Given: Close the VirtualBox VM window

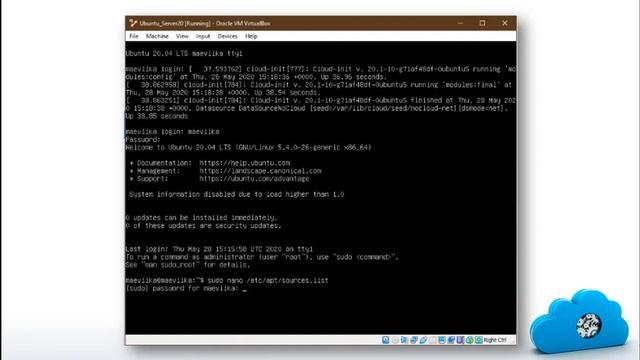Looking at the screenshot, I should 505,23.
